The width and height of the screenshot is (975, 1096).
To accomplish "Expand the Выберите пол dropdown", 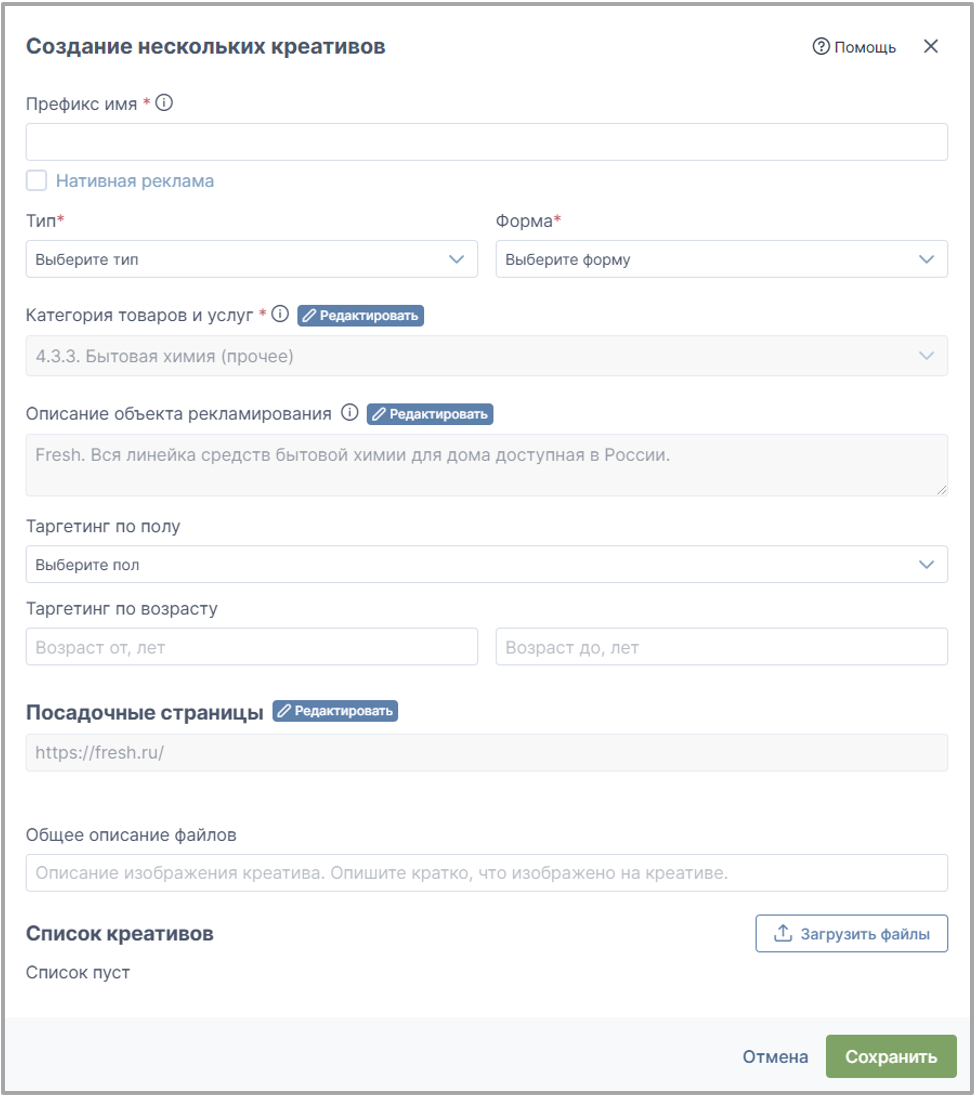I will coord(486,564).
